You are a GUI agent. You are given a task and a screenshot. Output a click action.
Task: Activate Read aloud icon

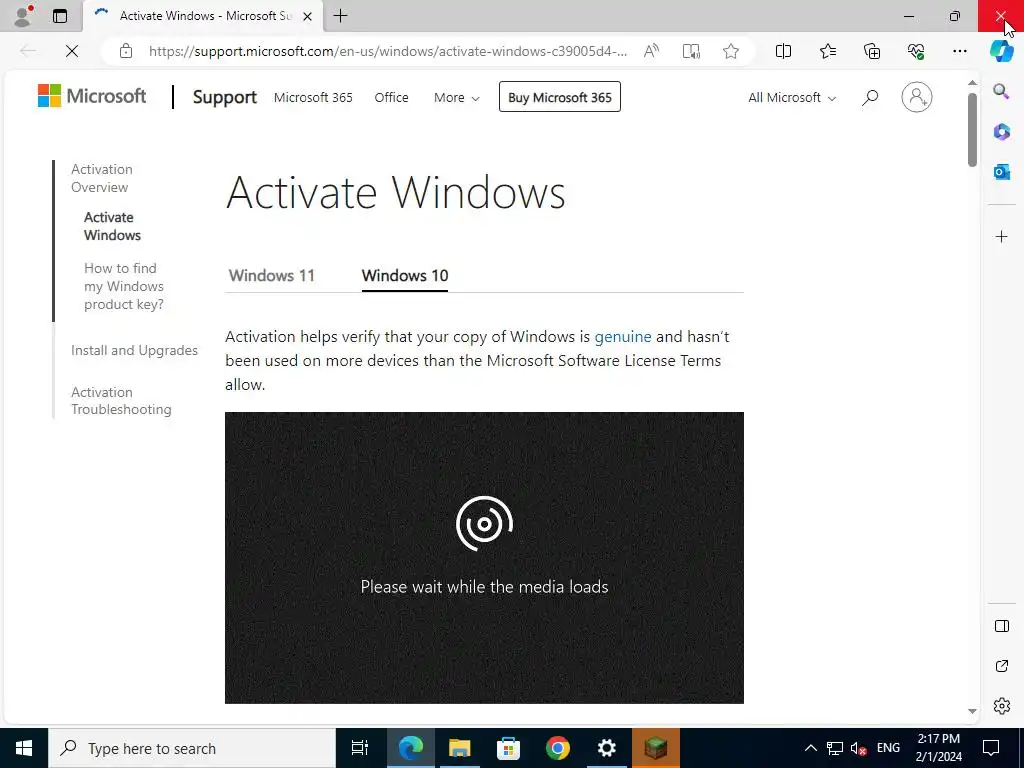point(651,51)
